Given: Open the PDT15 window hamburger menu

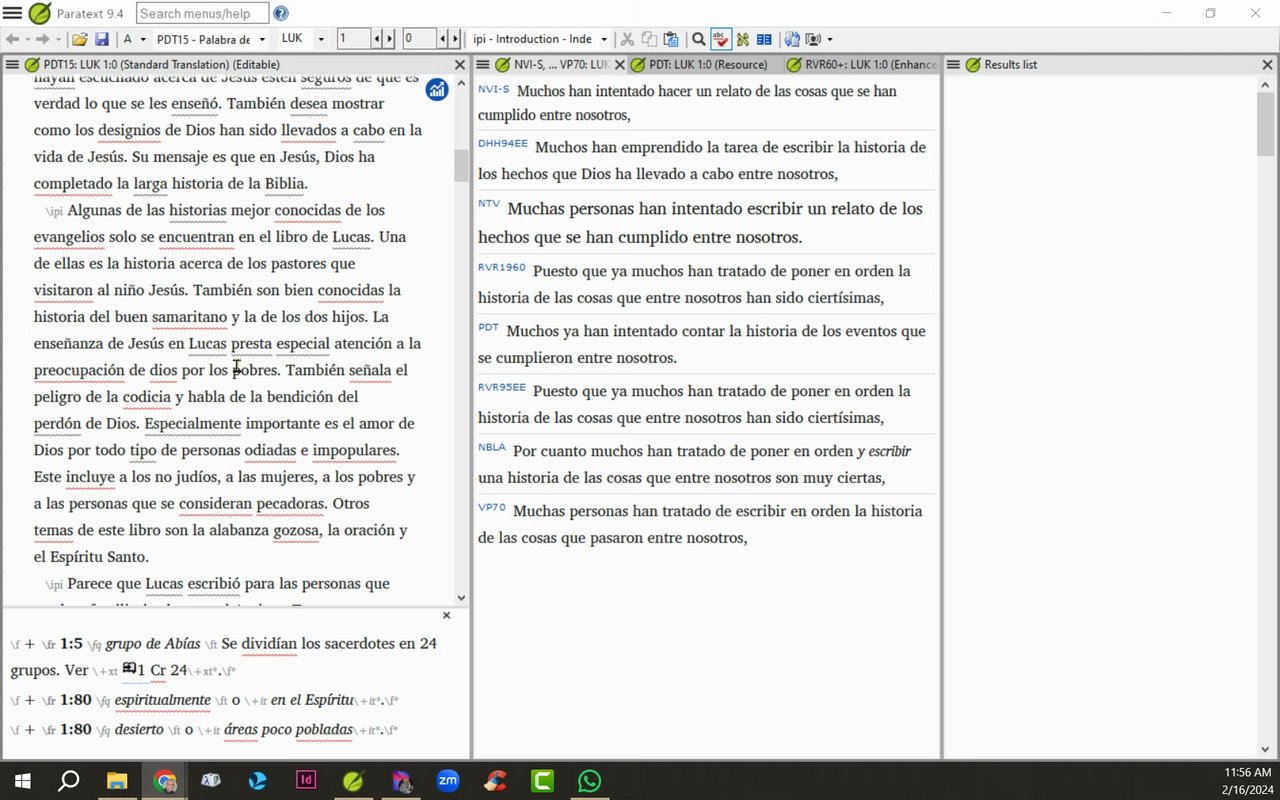Looking at the screenshot, I should 12,64.
